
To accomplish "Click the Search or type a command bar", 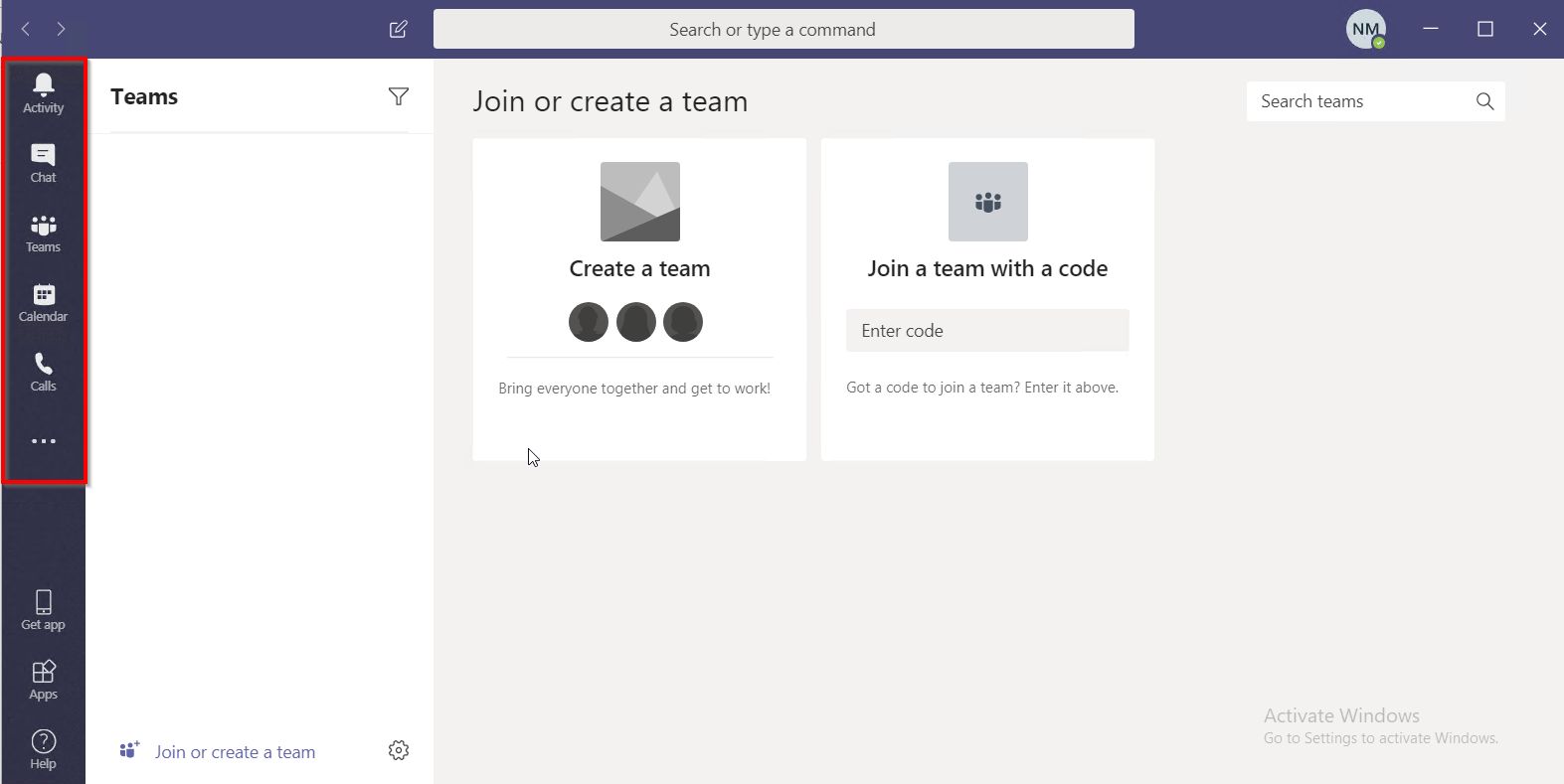I will (782, 30).
